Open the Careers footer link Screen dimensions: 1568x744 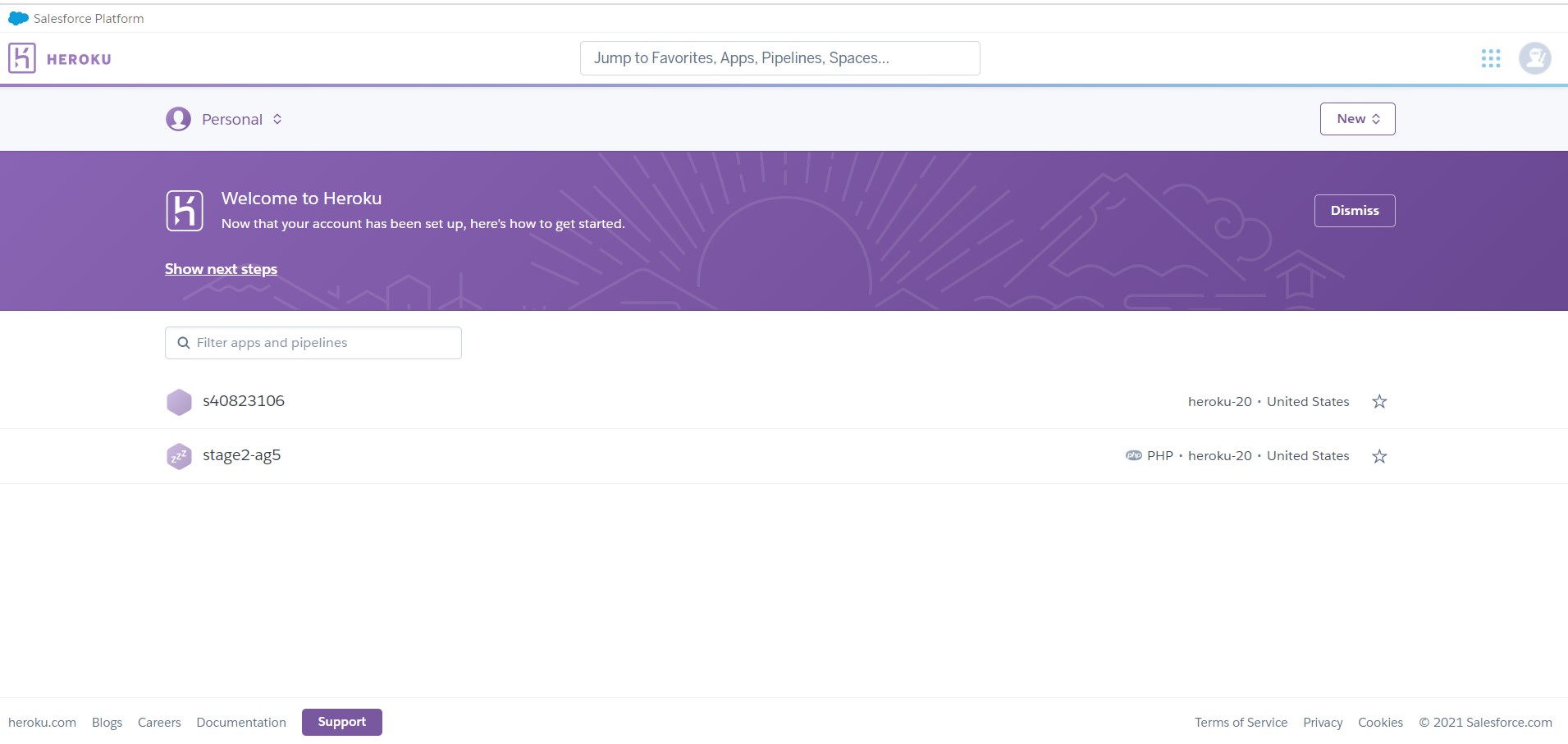159,723
